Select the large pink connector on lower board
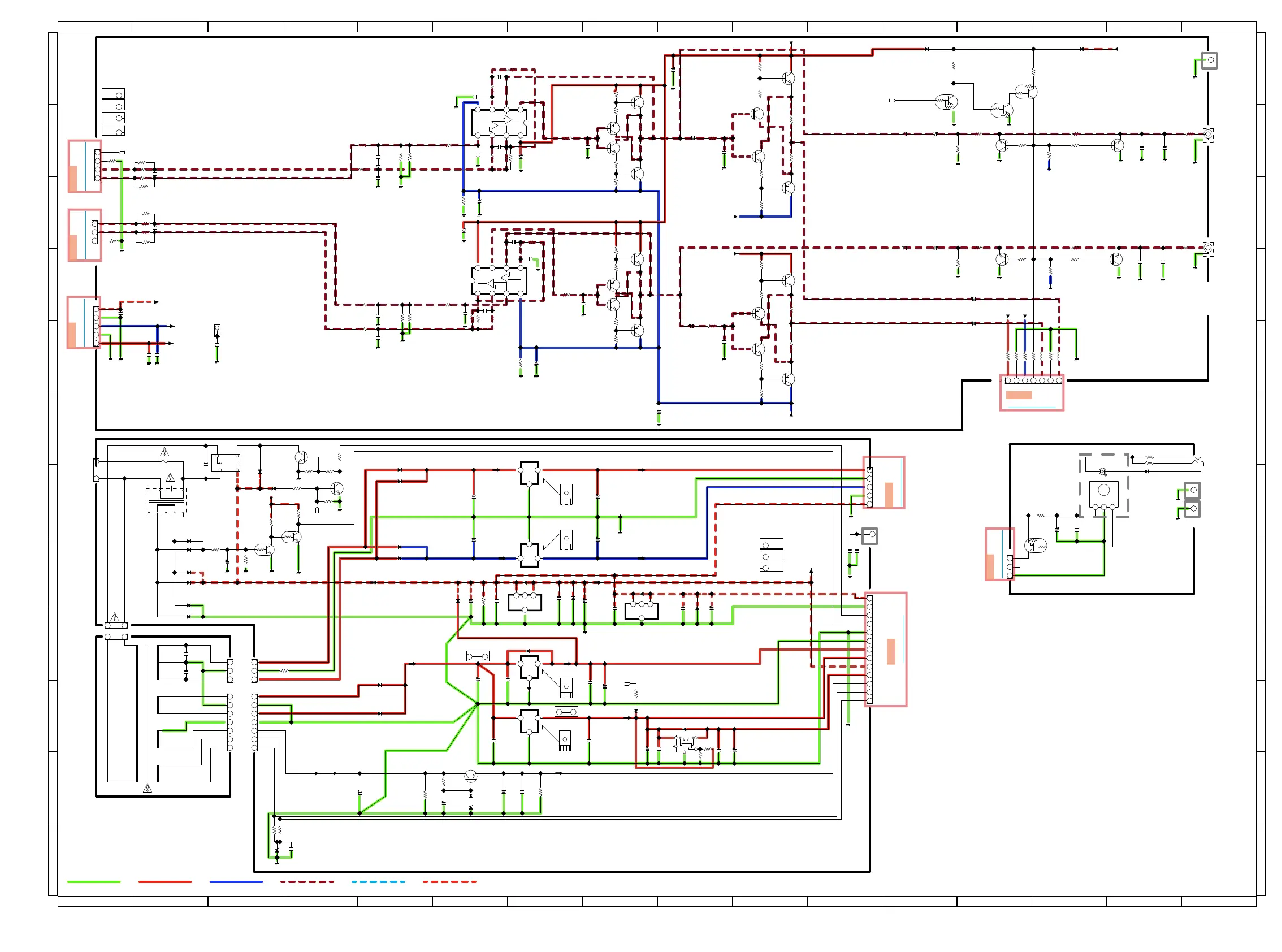This screenshot has width=1282, height=952. click(x=886, y=650)
